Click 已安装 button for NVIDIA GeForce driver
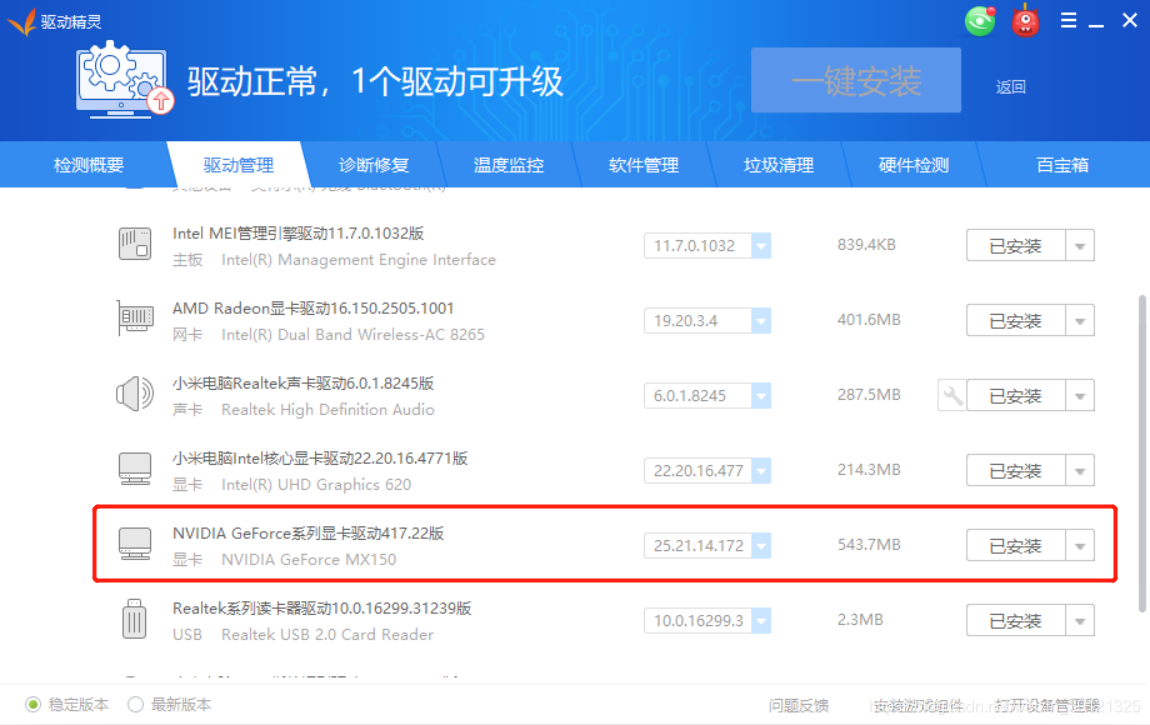The width and height of the screenshot is (1150, 725). (1016, 545)
